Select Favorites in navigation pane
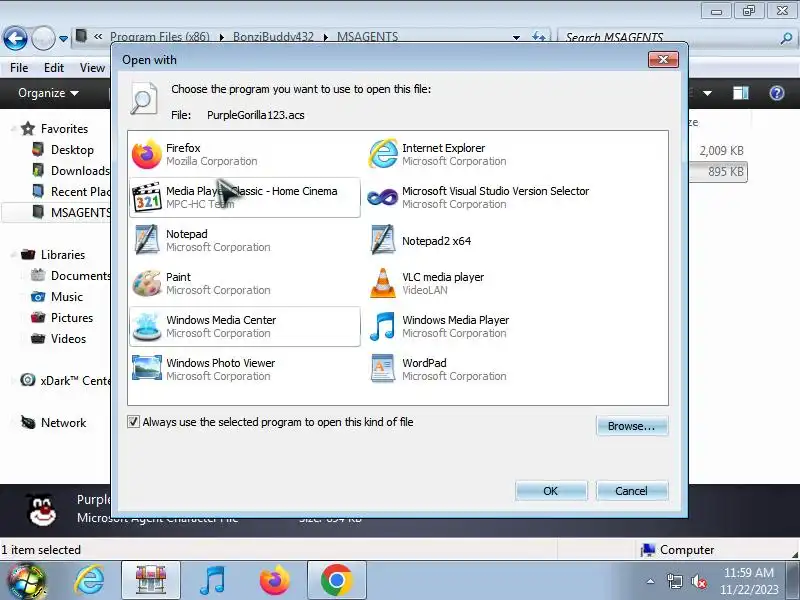Viewport: 800px width, 600px height. pyautogui.click(x=64, y=129)
